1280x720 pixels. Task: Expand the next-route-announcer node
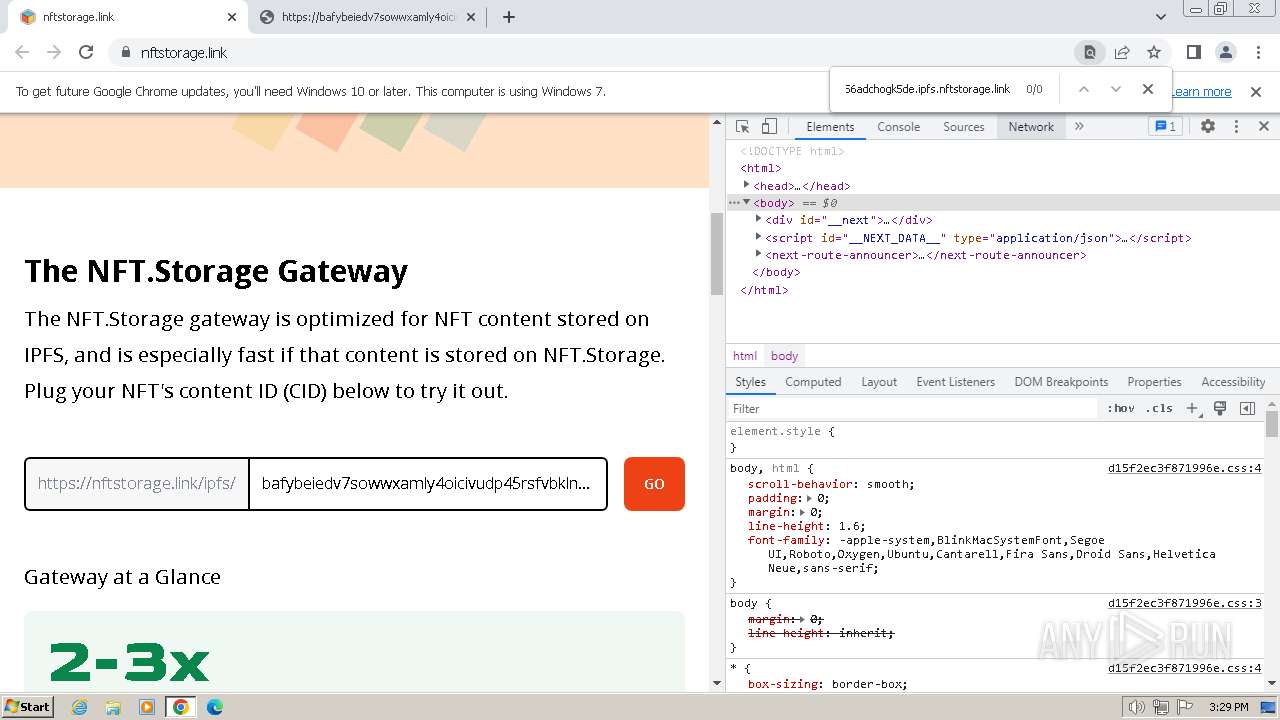click(758, 254)
